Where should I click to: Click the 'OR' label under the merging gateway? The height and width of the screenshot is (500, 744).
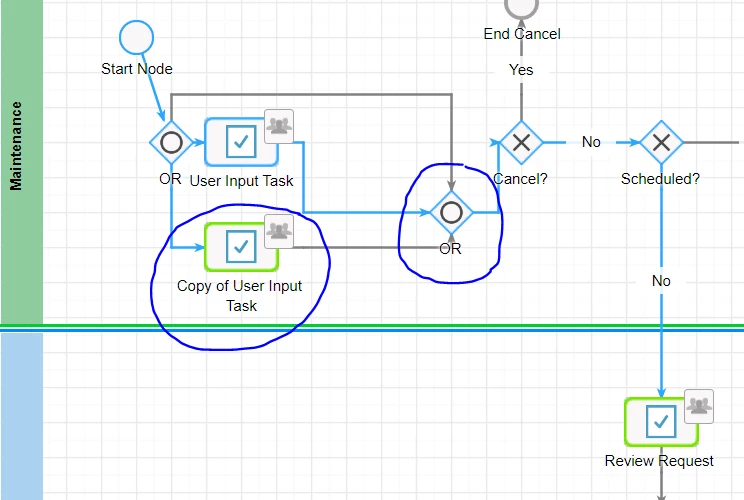[x=450, y=249]
